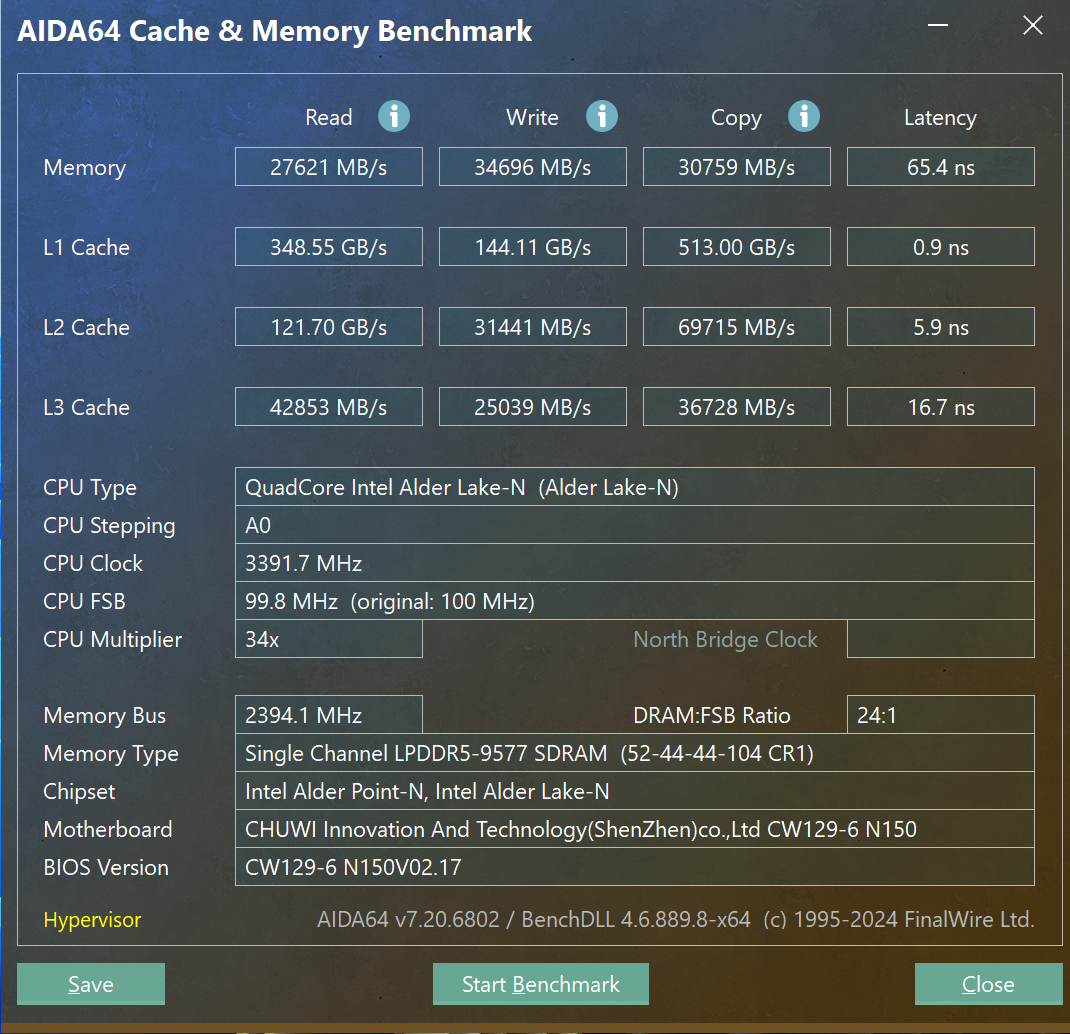
Task: Click the Write column header text
Action: (x=532, y=117)
